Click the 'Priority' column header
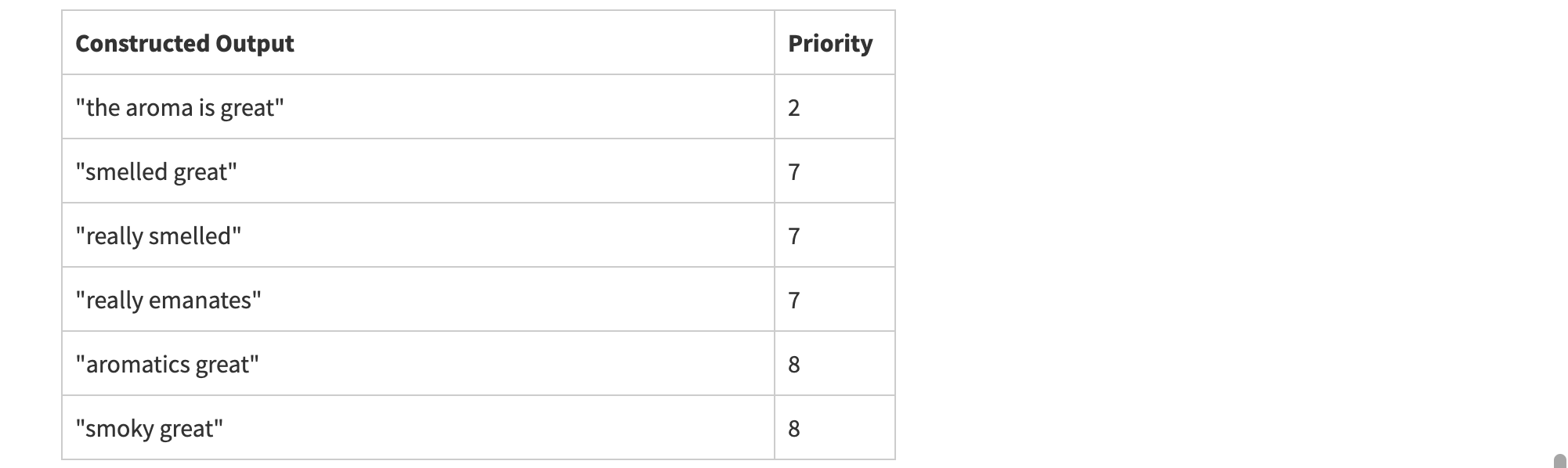The width and height of the screenshot is (1568, 468). coord(830,43)
